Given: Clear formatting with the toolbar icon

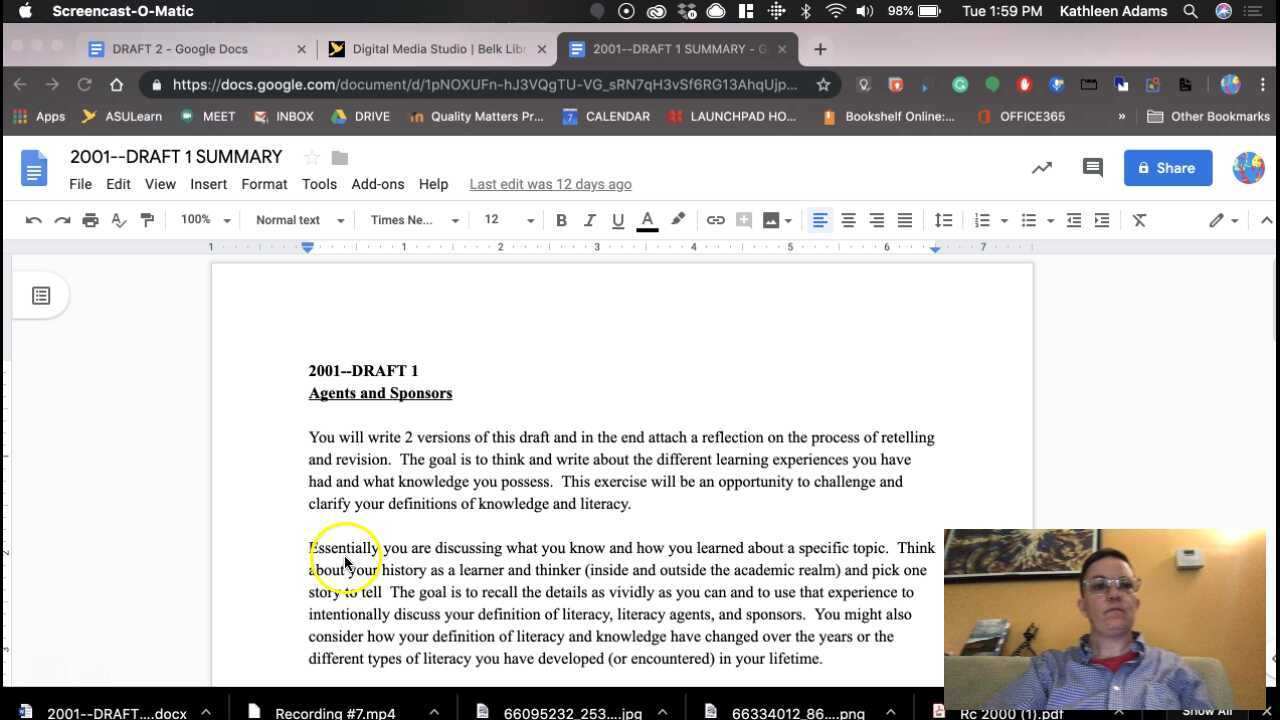Looking at the screenshot, I should [x=1139, y=220].
